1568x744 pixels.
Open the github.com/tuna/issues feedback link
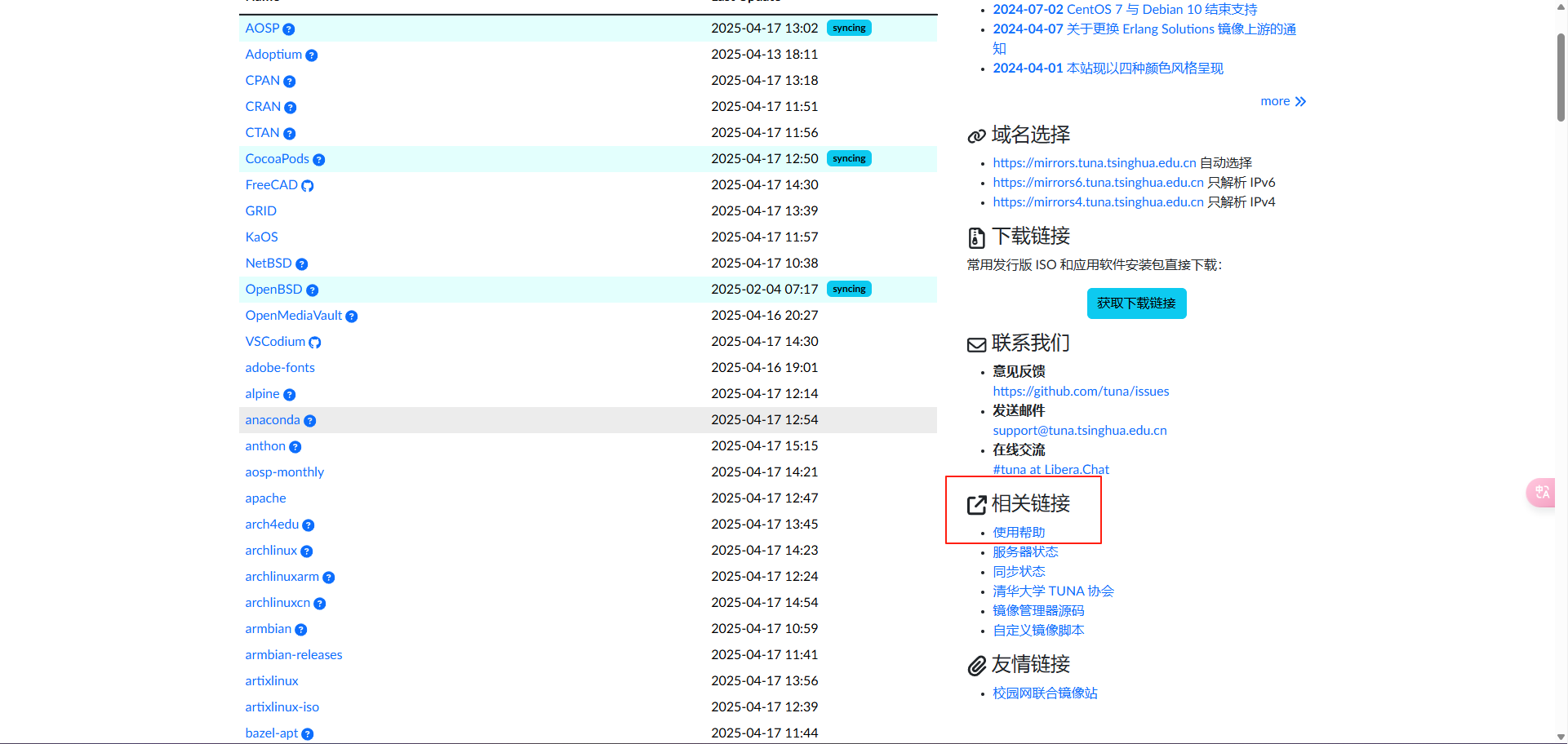(1081, 391)
